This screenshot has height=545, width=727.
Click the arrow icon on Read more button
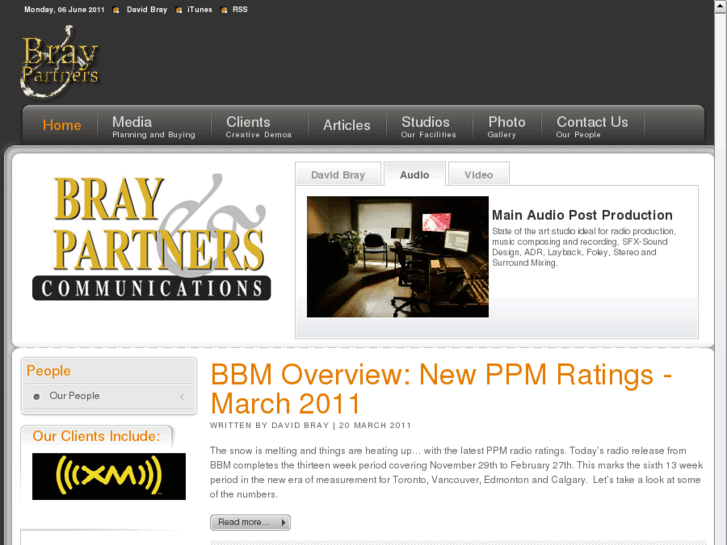(x=283, y=522)
